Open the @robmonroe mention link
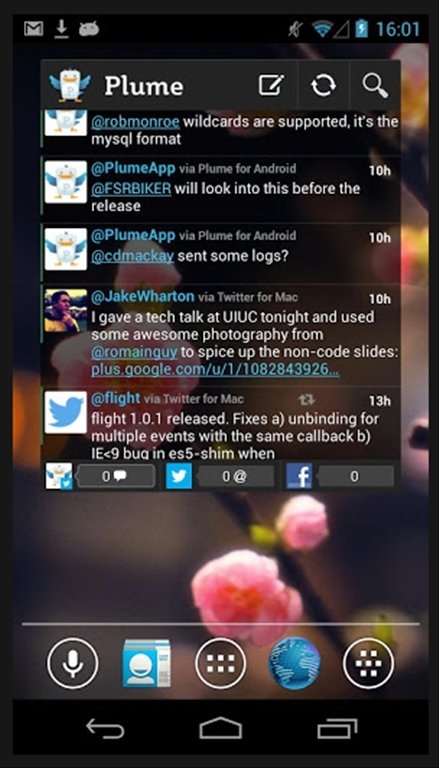The height and width of the screenshot is (768, 439). pyautogui.click(x=135, y=121)
